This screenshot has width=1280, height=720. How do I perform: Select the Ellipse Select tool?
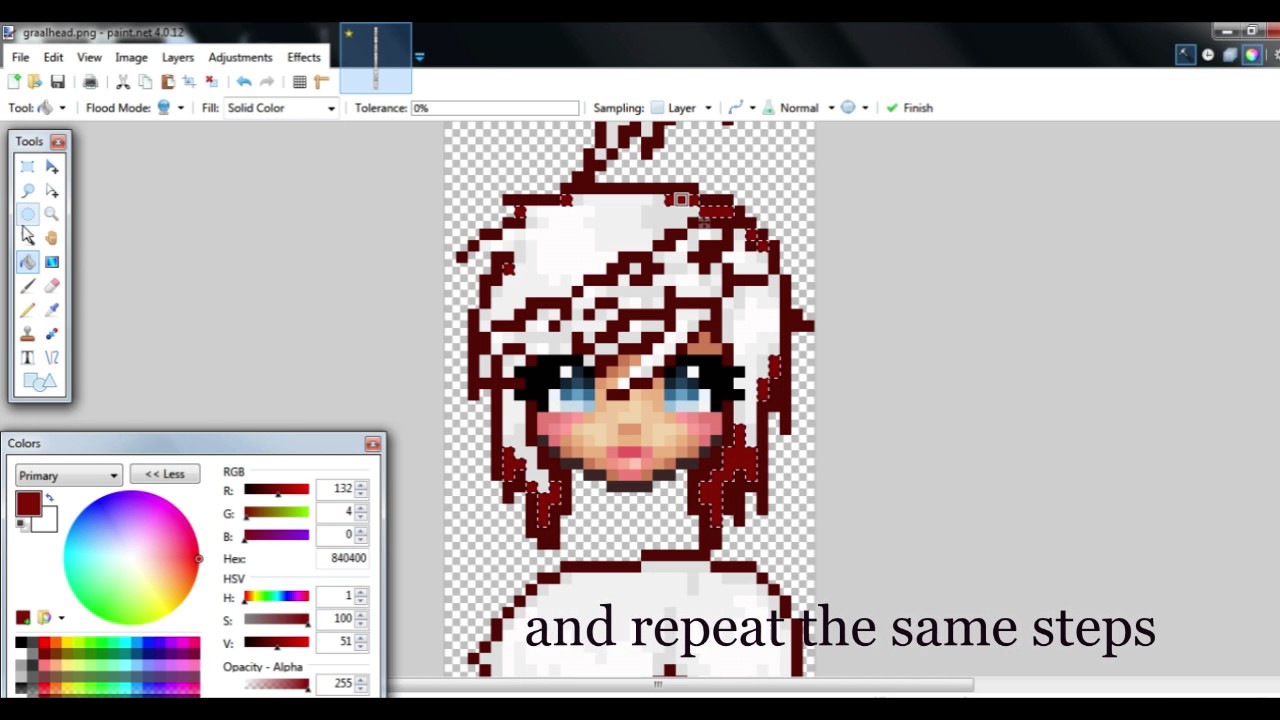click(28, 214)
